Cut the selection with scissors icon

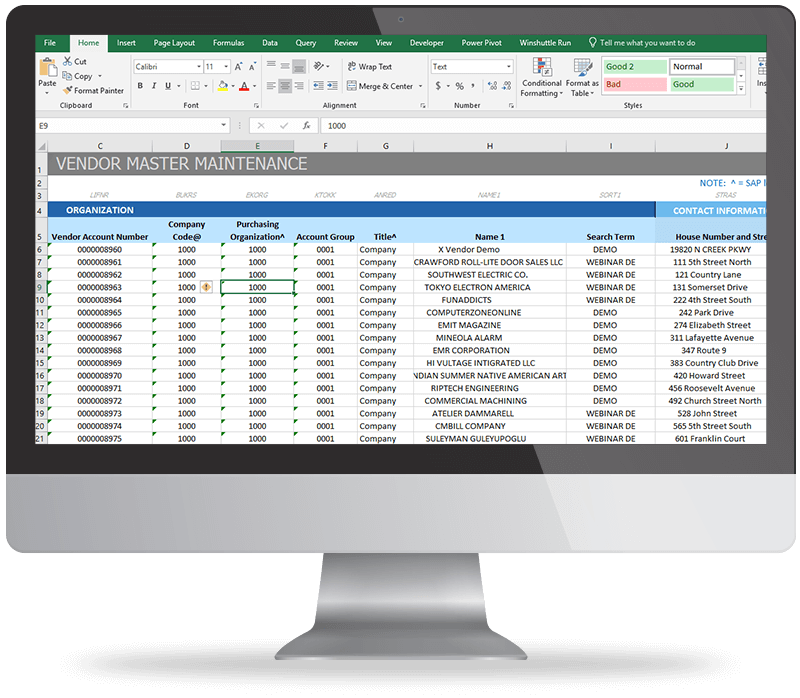[x=67, y=61]
